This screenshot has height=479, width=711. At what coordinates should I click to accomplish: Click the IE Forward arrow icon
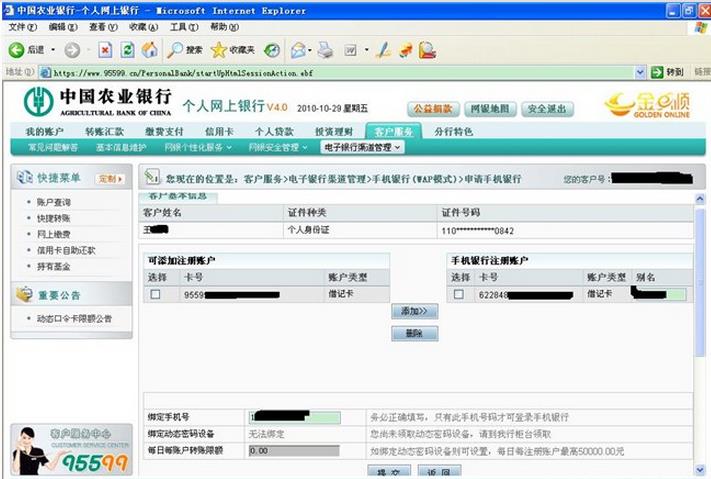click(x=72, y=50)
